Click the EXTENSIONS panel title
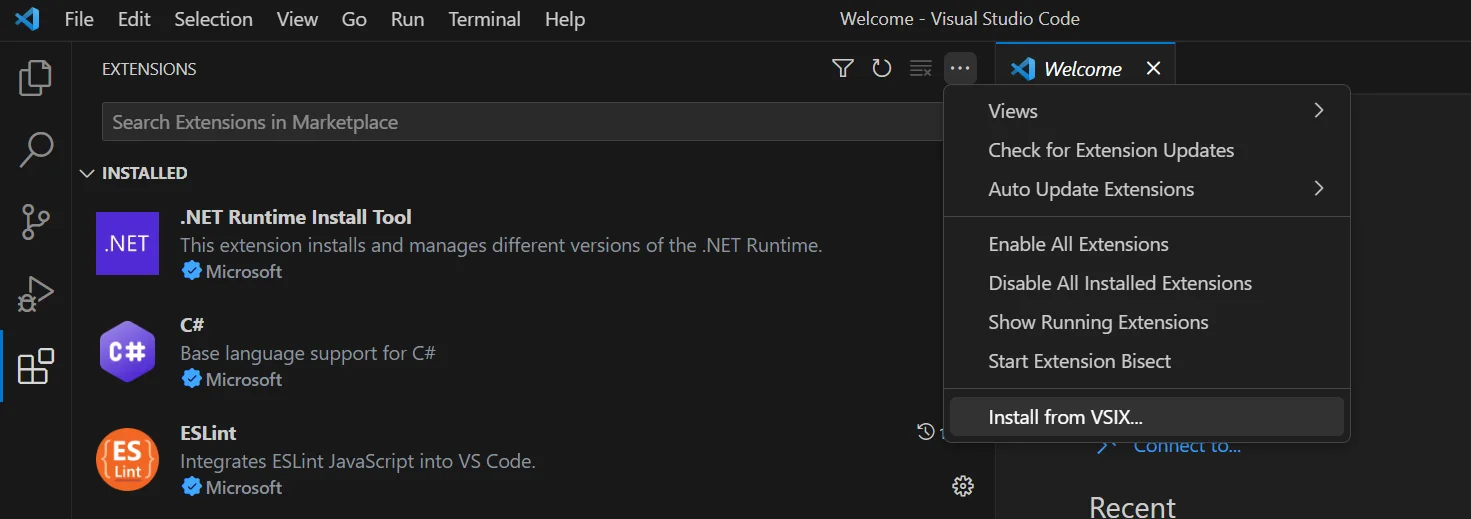1471x519 pixels. click(x=149, y=69)
